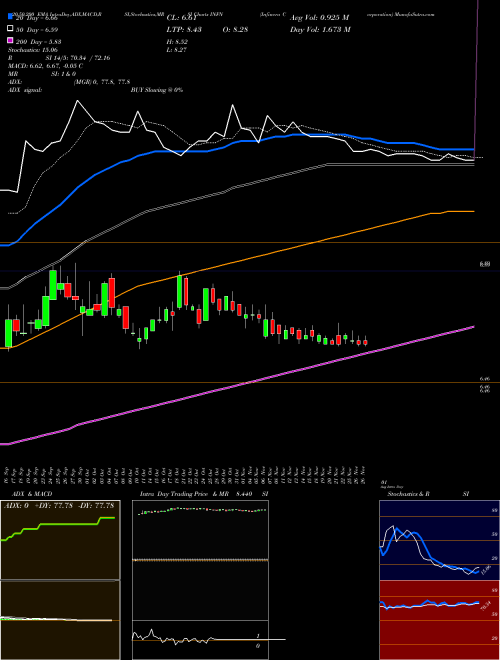
Task: Click the 'Stochastics: 15.06' readout
Action: tap(32, 50)
